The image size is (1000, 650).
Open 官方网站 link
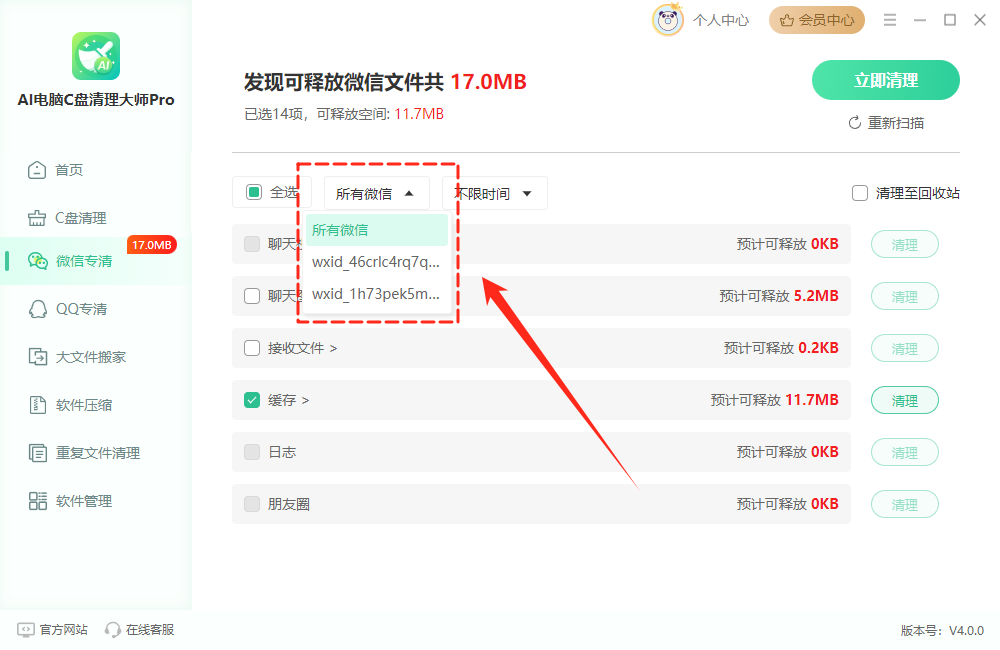pyautogui.click(x=52, y=630)
